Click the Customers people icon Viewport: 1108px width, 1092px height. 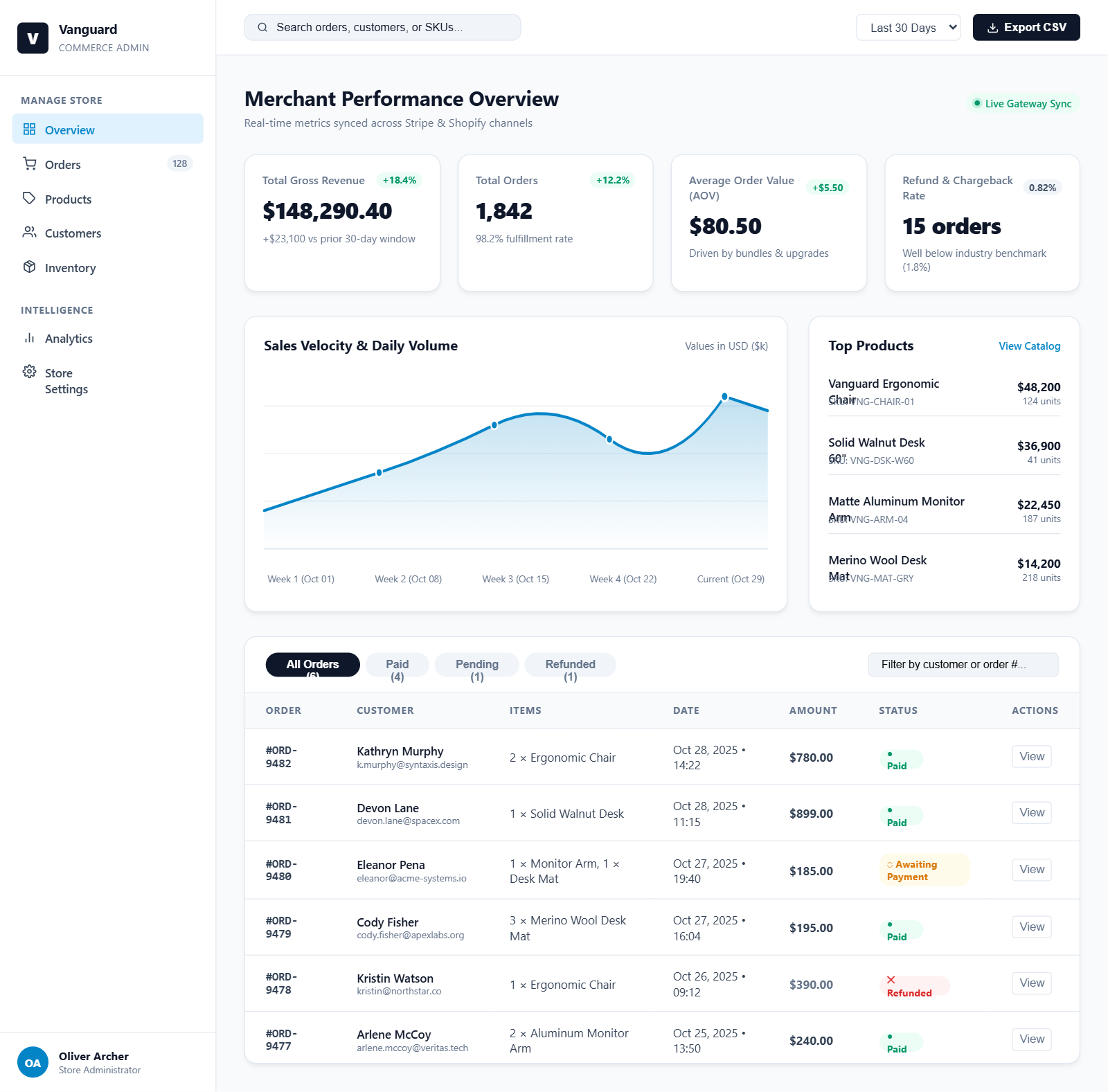coord(29,232)
